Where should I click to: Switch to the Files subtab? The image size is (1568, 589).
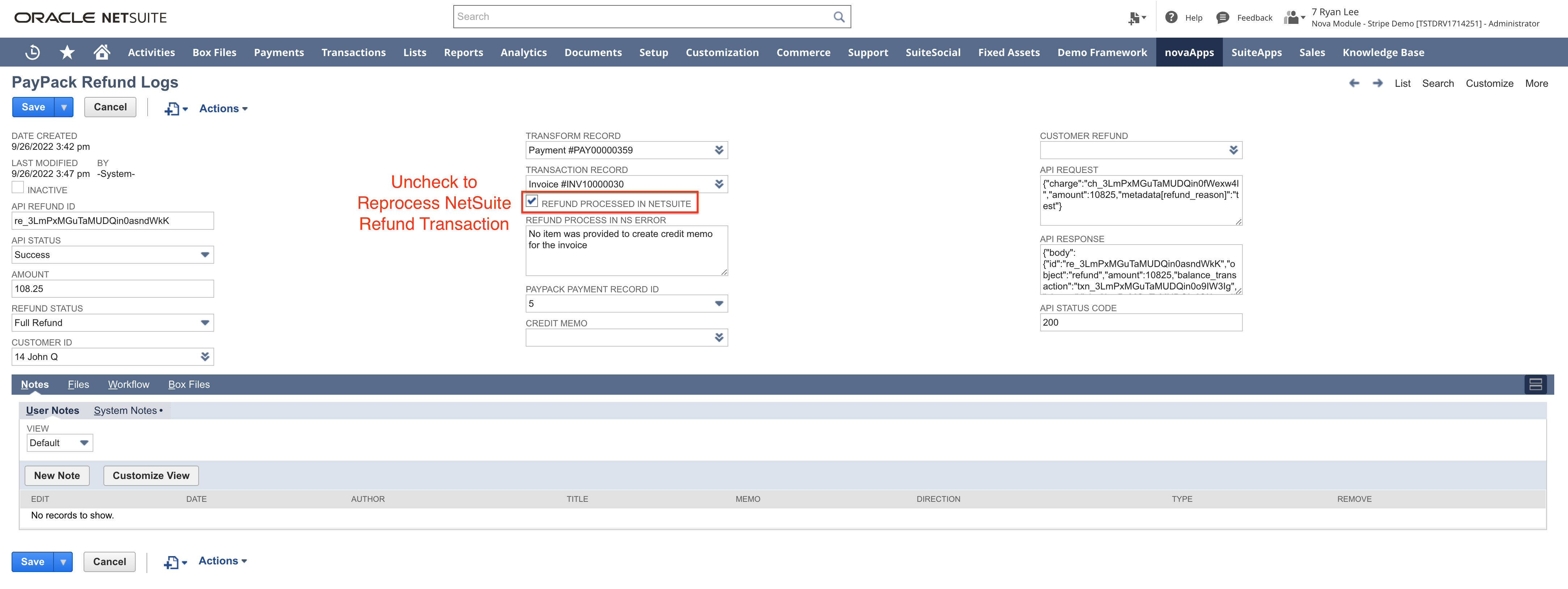pyautogui.click(x=79, y=385)
